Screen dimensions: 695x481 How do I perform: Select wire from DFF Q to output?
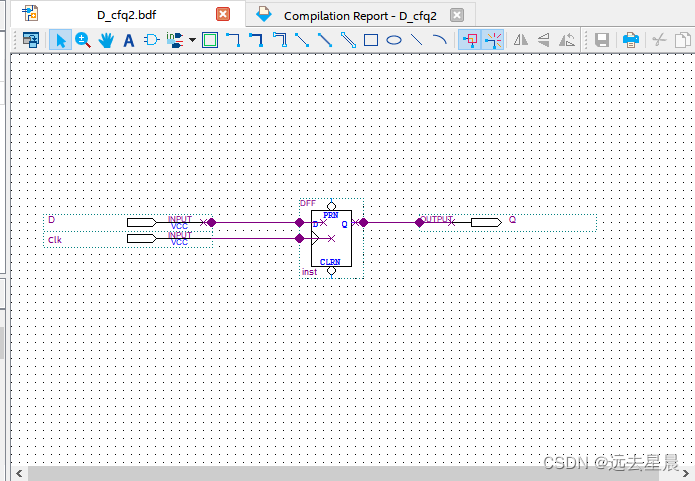[x=391, y=223]
